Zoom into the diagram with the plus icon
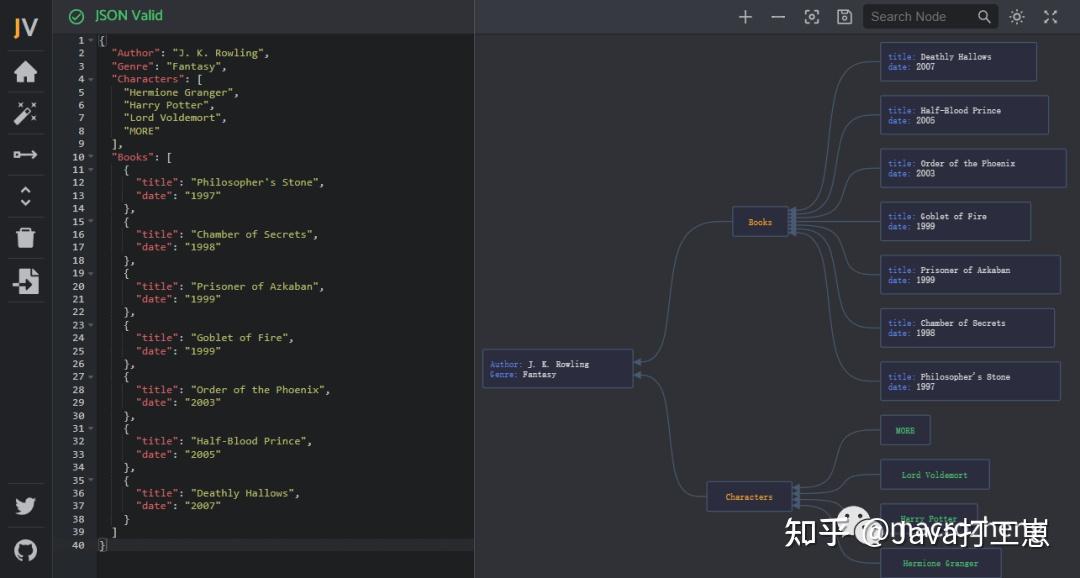The height and width of the screenshot is (578, 1080). (744, 16)
